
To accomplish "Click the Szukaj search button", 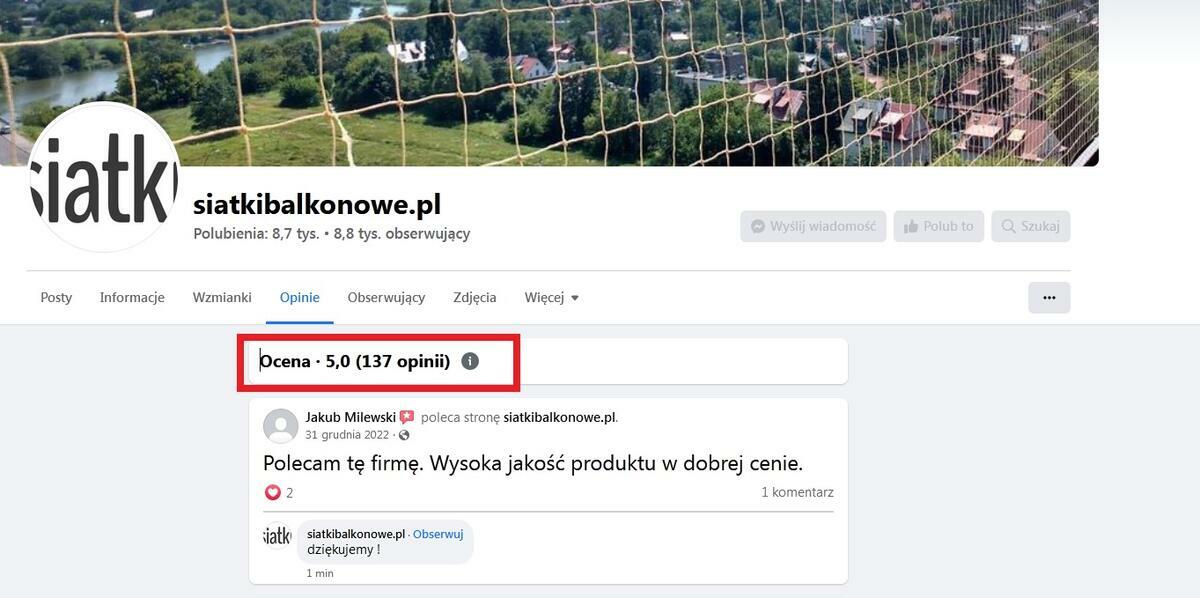I will 1031,226.
